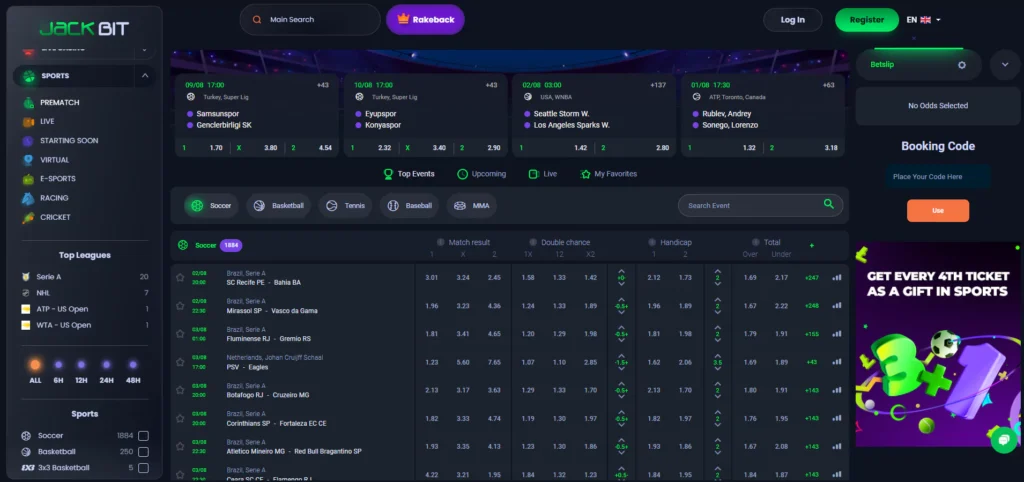The width and height of the screenshot is (1024, 482).
Task: Click the search magnifier in Search Event
Action: (x=829, y=204)
